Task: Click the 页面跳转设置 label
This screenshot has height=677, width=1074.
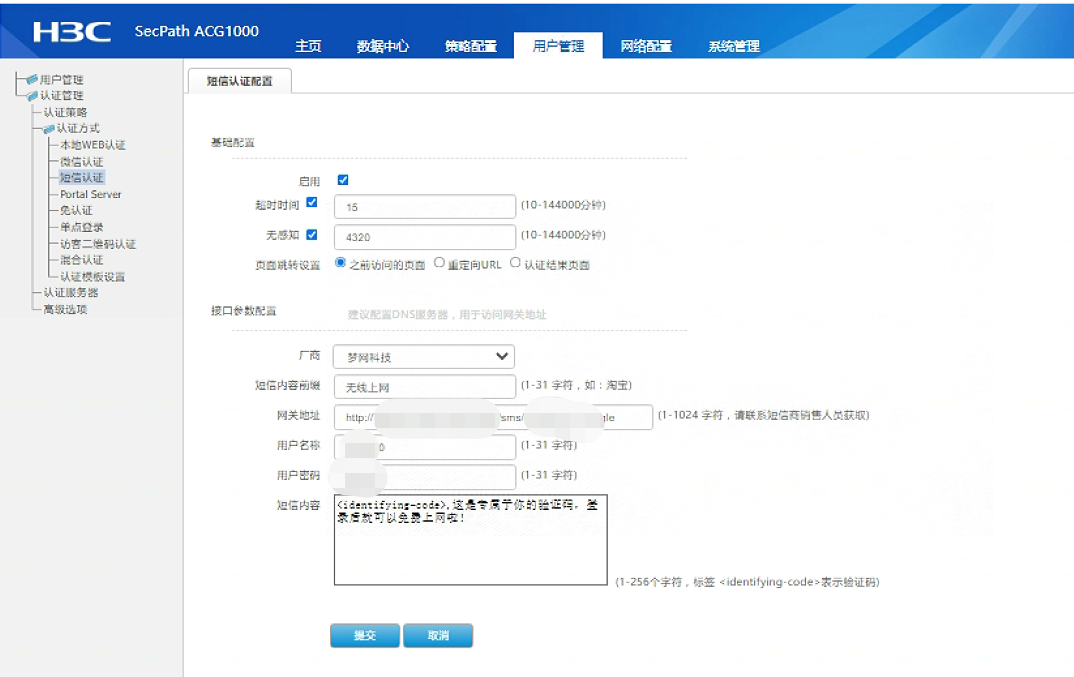Action: 288,265
